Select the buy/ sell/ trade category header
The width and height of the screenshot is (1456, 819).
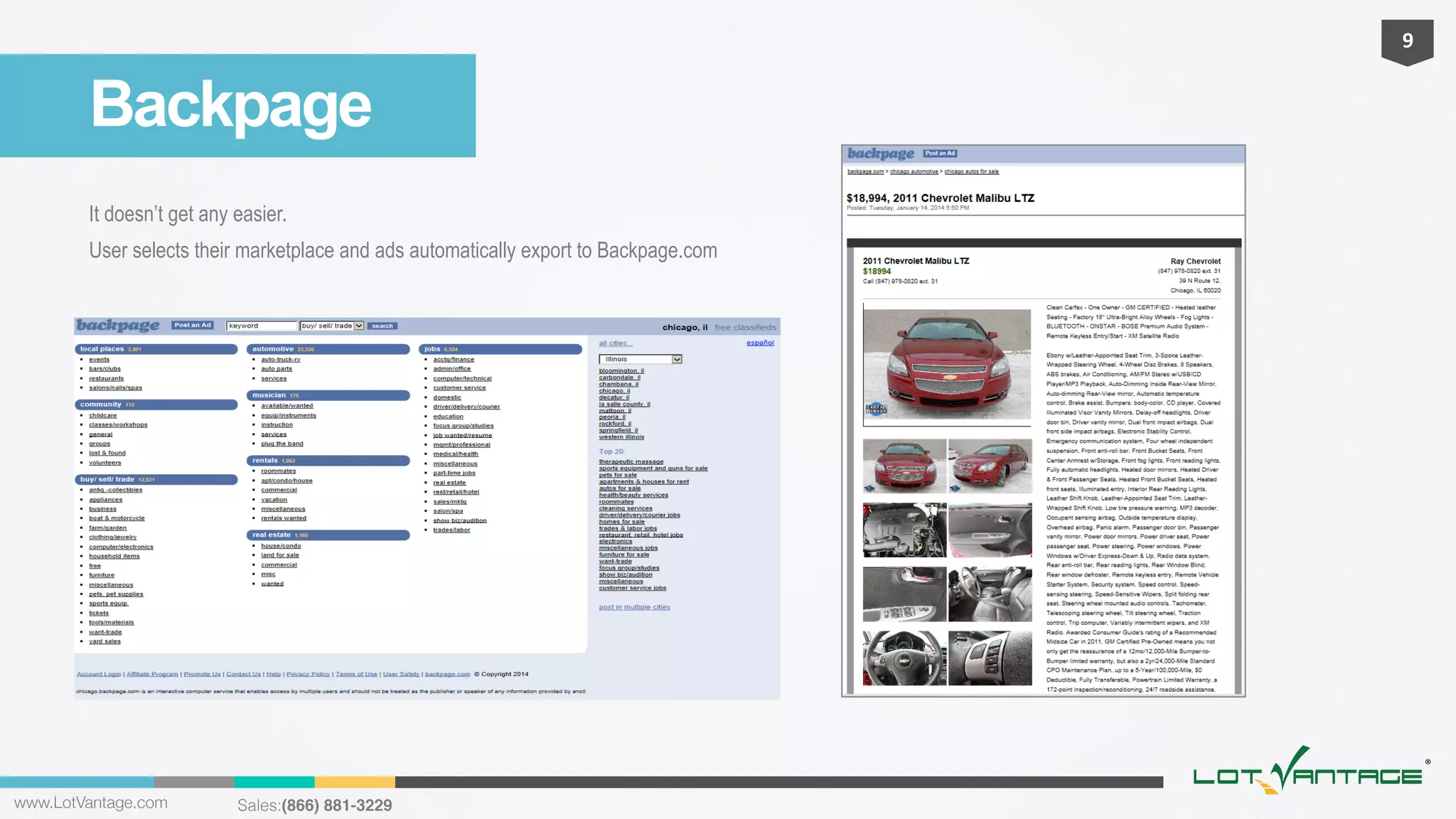click(156, 479)
